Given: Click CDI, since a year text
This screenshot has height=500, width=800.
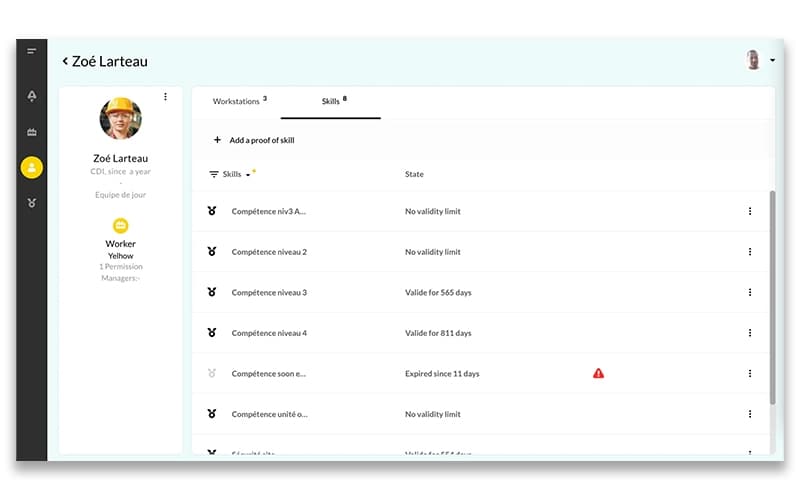Looking at the screenshot, I should (120, 171).
